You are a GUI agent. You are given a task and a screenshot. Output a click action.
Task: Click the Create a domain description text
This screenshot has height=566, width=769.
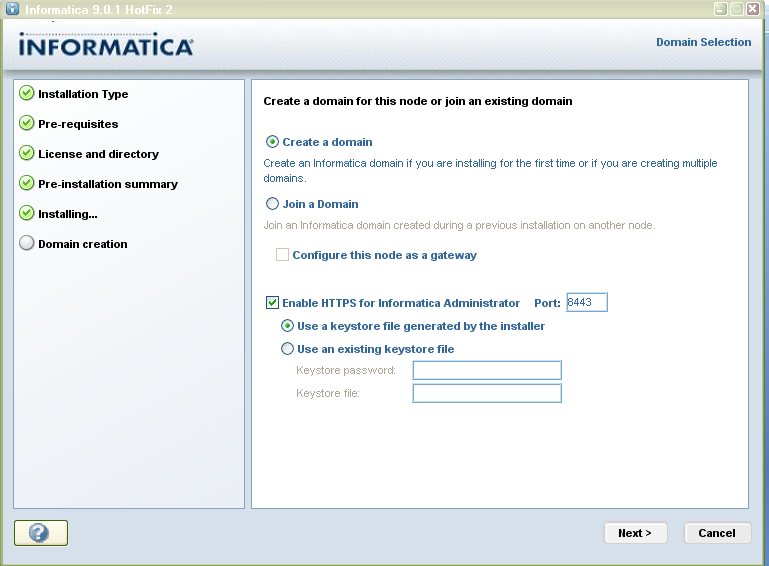490,171
